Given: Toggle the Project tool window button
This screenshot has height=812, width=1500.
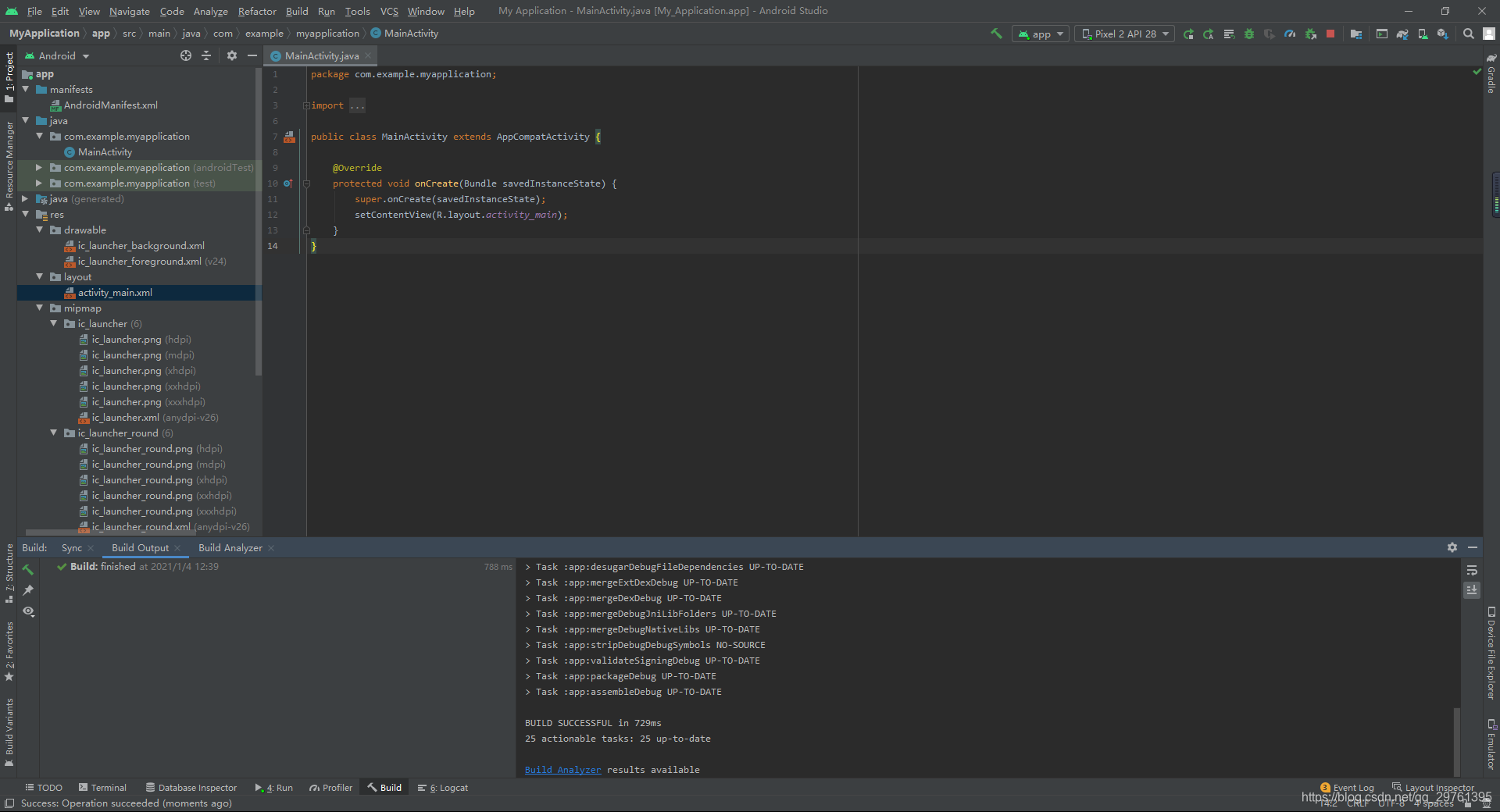Looking at the screenshot, I should pos(9,77).
